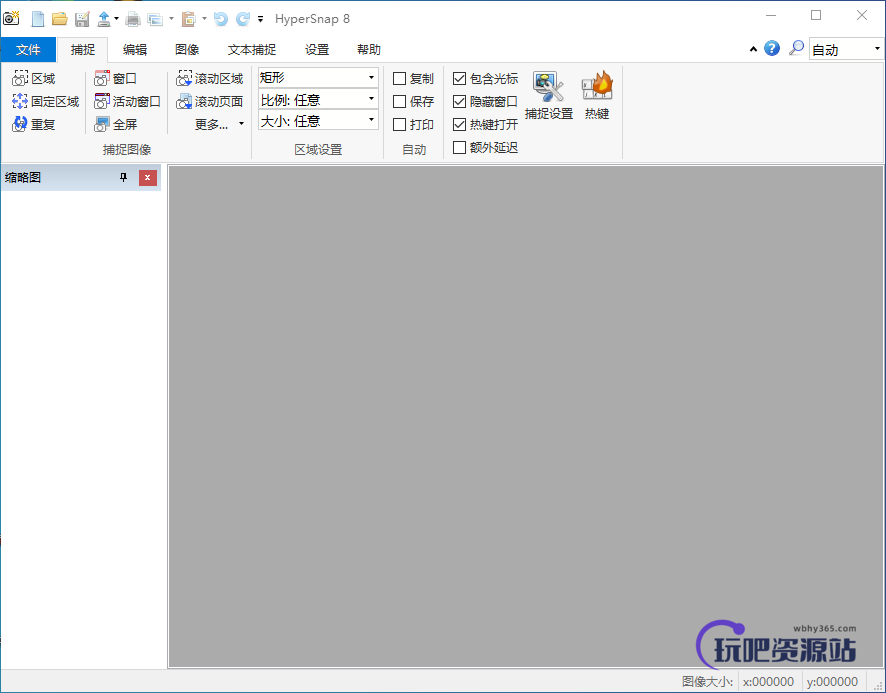Expand the 更多... capture options menu
Viewport: 886px width, 693px height.
pos(219,124)
